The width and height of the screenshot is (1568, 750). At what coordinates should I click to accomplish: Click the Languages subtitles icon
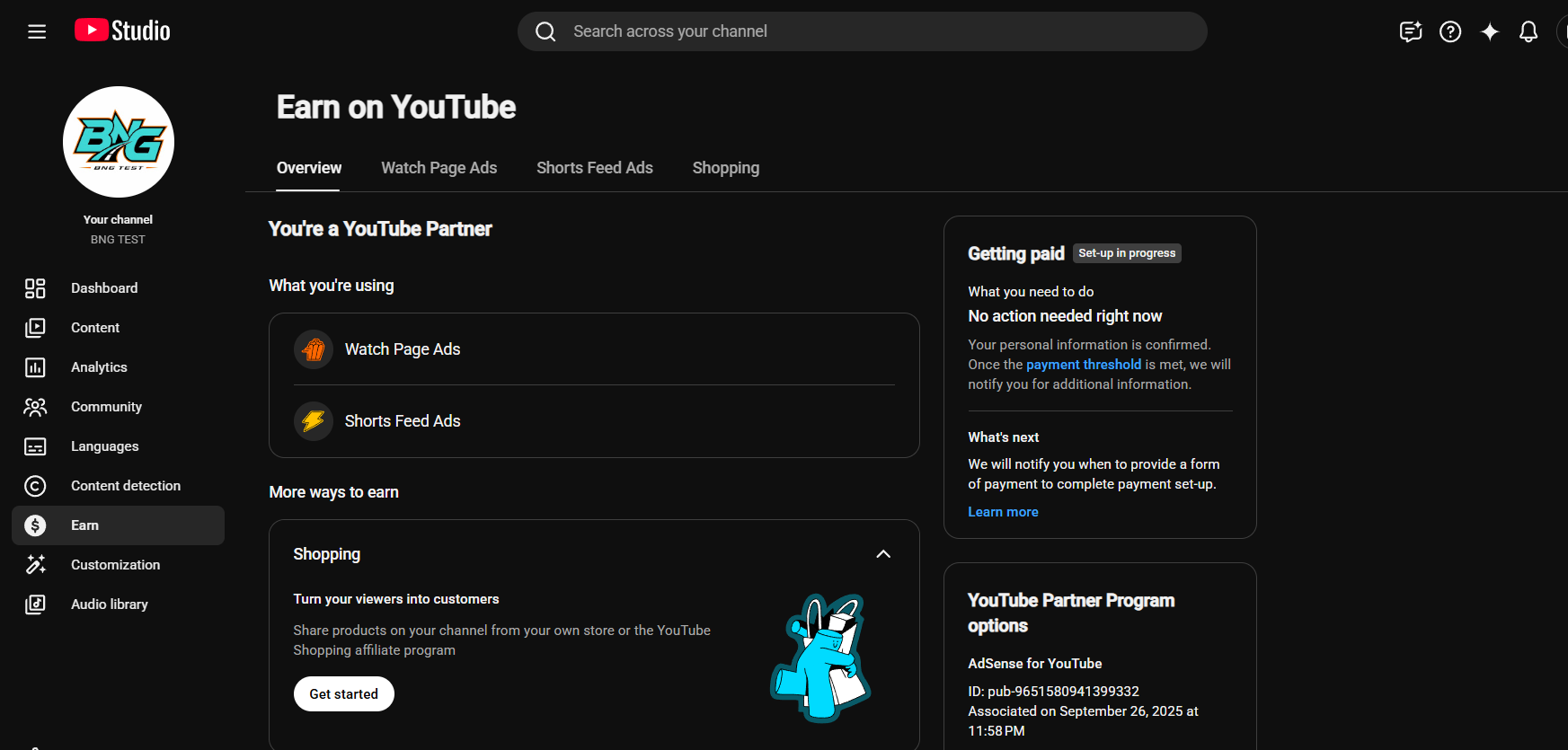(35, 446)
